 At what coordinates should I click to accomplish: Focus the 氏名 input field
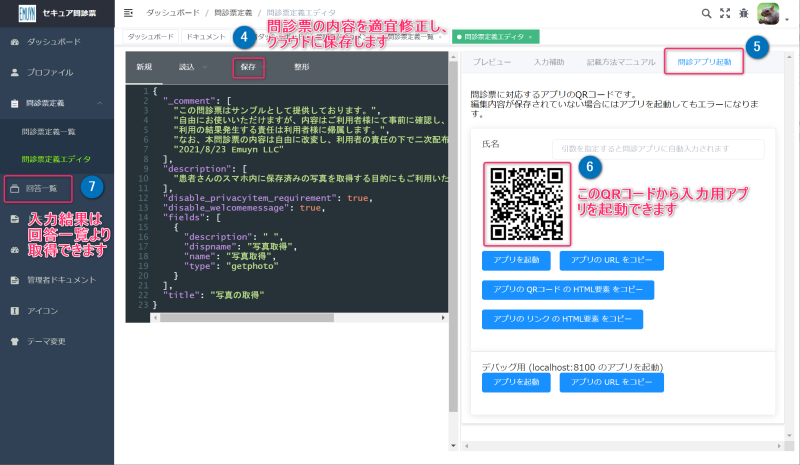click(x=658, y=149)
